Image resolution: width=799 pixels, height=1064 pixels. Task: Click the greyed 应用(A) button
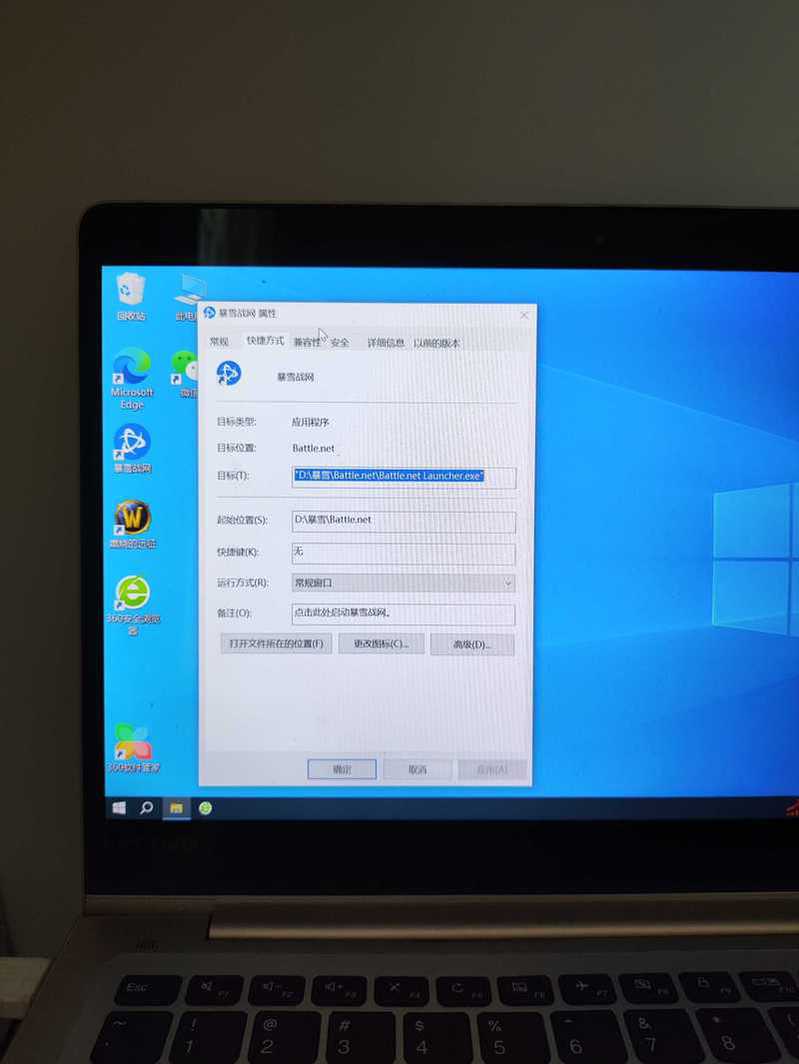pos(492,770)
